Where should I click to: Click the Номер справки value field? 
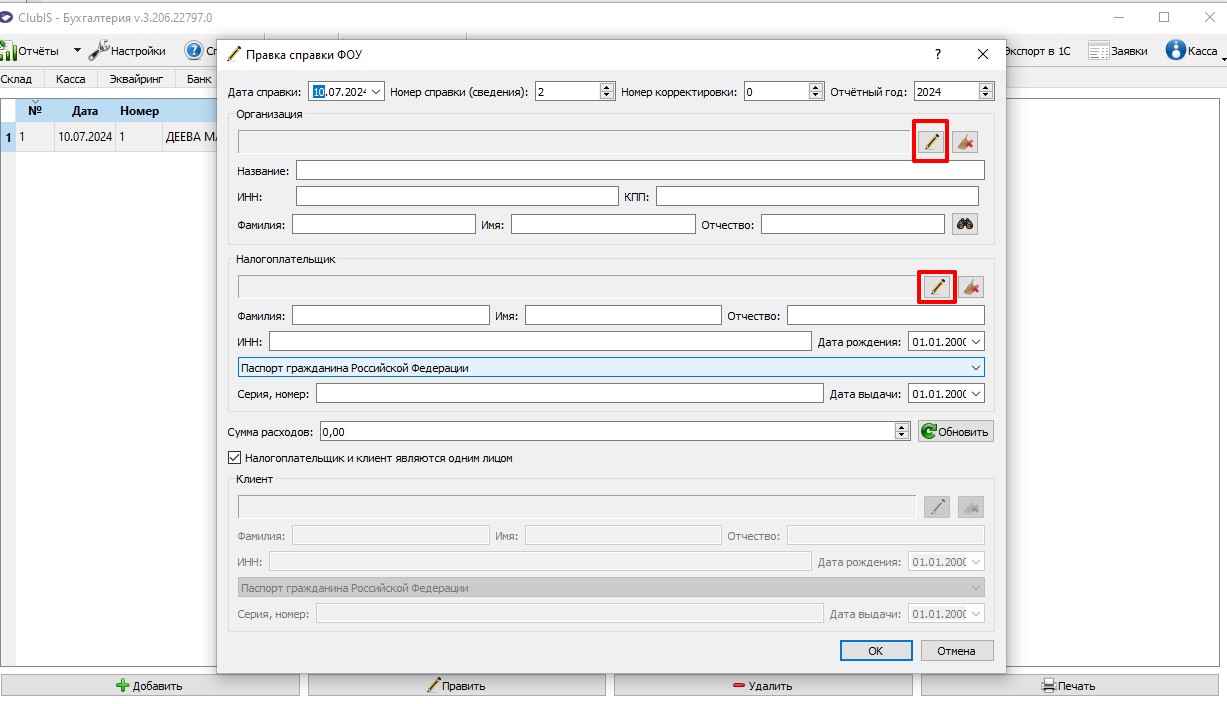(567, 92)
